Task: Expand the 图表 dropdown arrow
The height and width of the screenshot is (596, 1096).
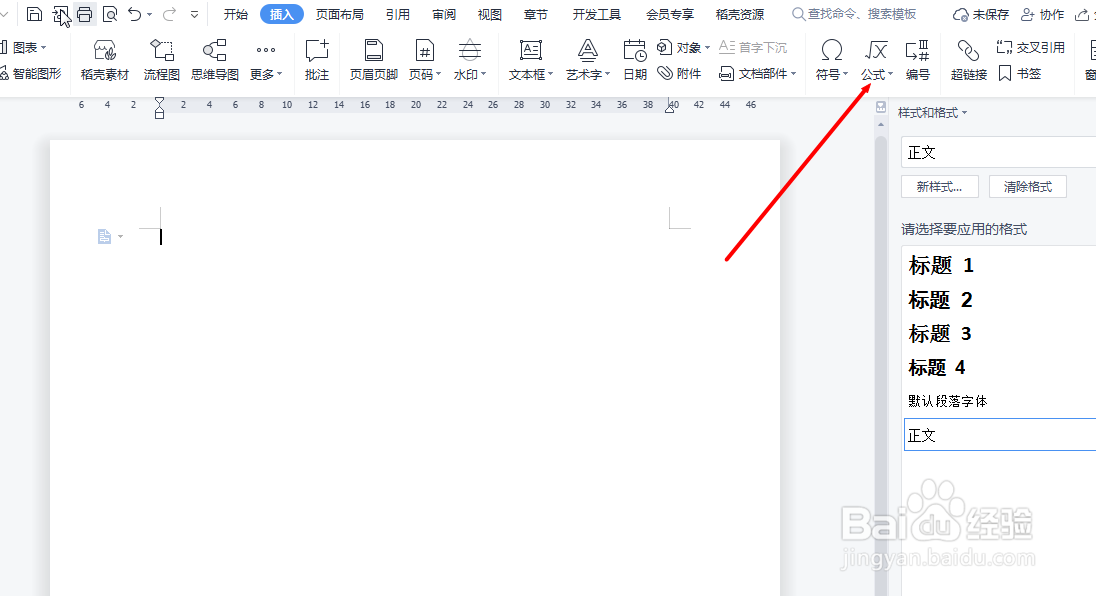Action: 43,48
